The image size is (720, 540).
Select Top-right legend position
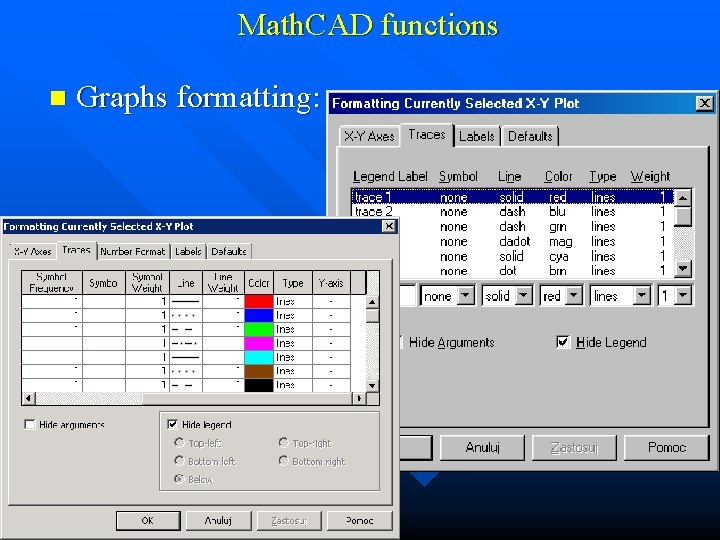point(283,443)
